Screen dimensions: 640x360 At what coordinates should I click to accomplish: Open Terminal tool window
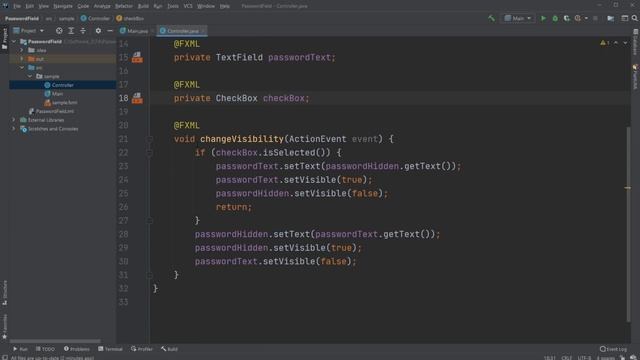[x=110, y=349]
